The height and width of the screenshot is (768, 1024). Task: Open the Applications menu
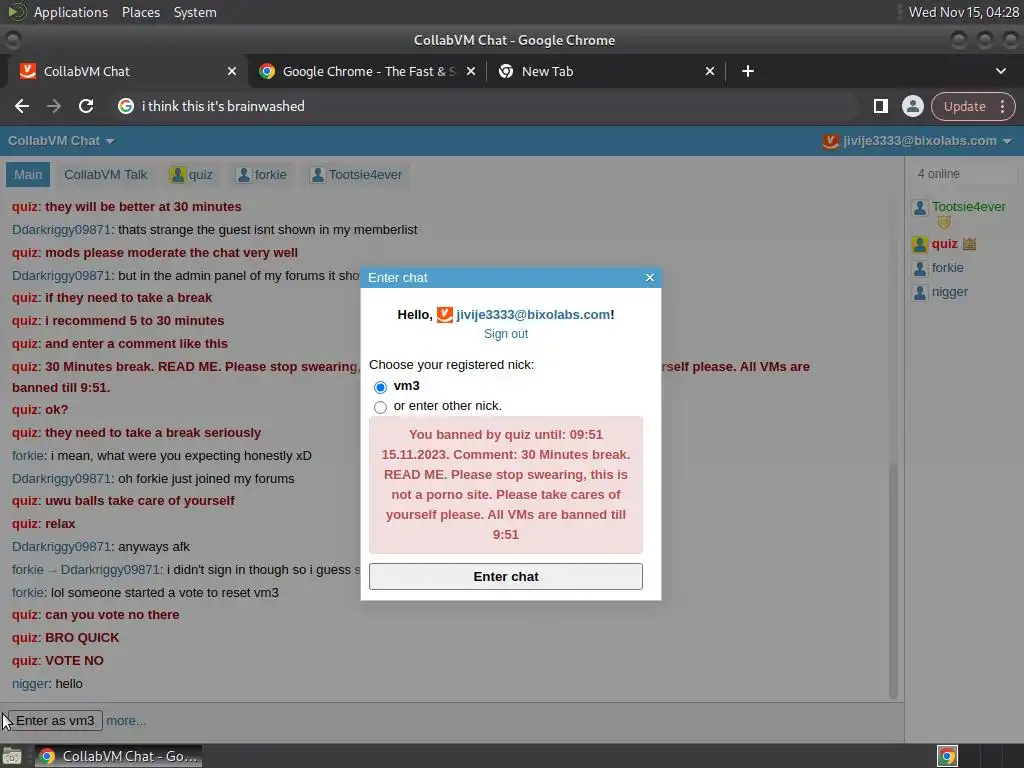point(71,12)
